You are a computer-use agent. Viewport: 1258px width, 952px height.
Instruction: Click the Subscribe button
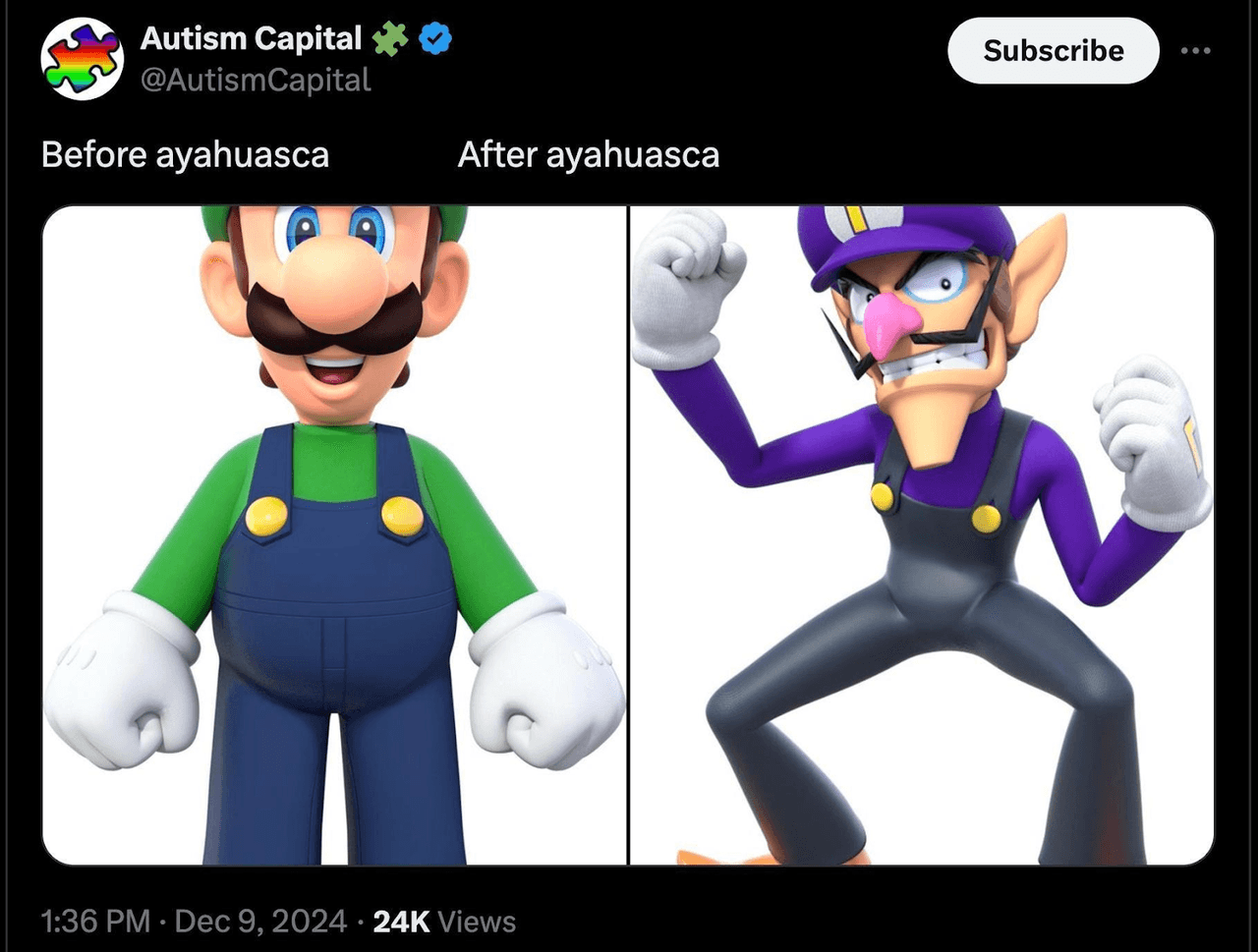pos(1053,50)
